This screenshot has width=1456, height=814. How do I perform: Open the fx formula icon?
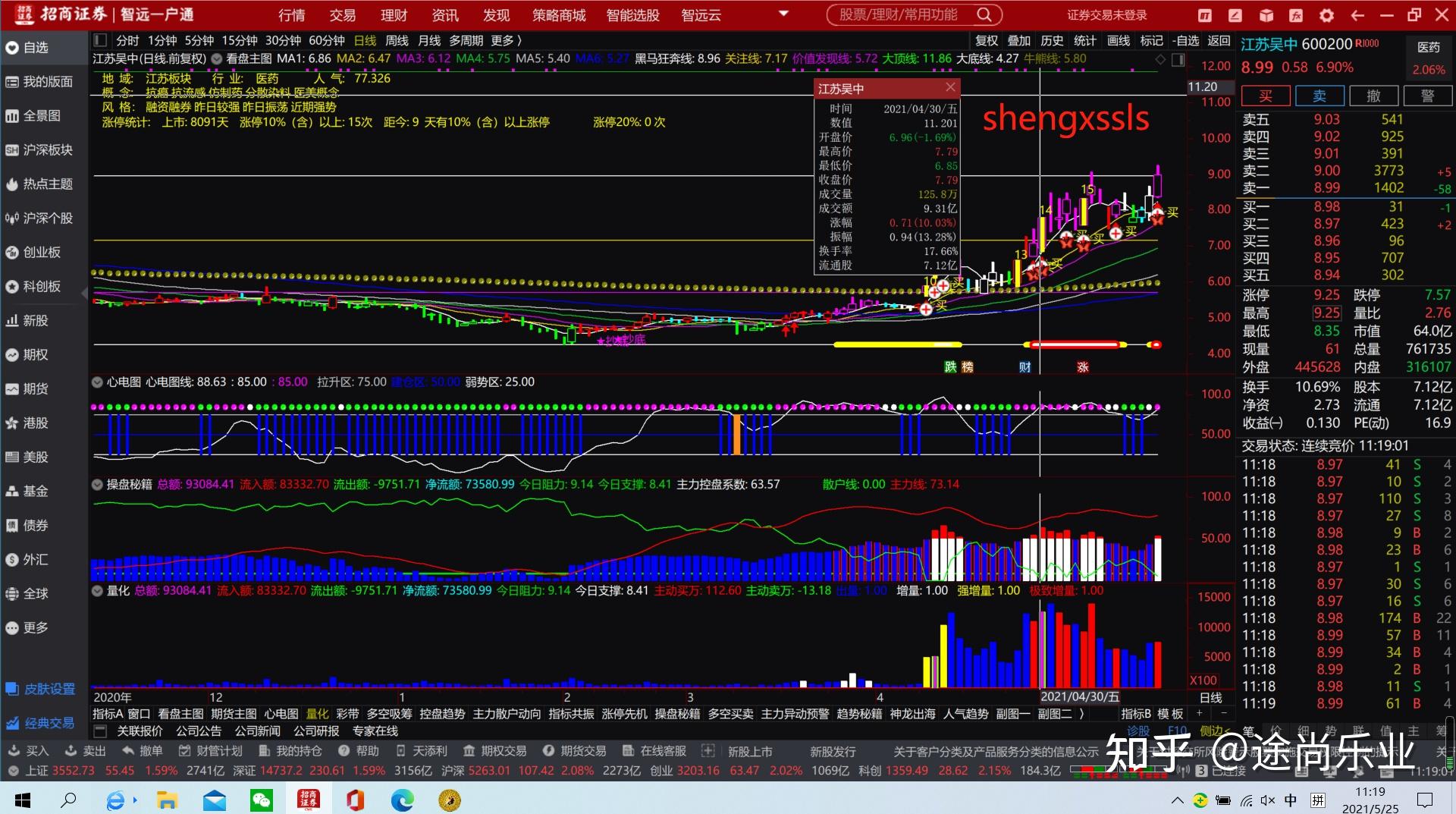[x=1296, y=15]
